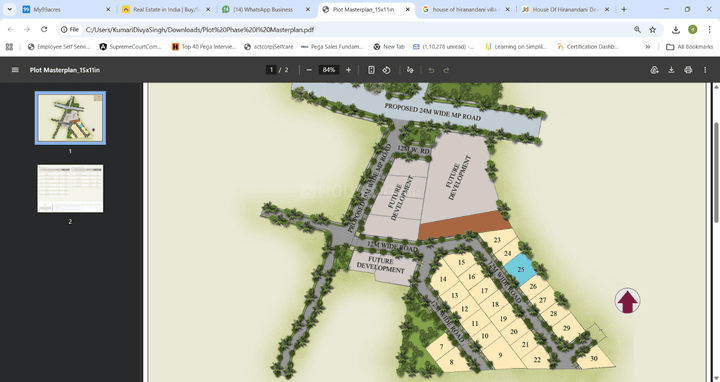Click the address bar URL
Image resolution: width=720 pixels, height=382 pixels.
200,29
